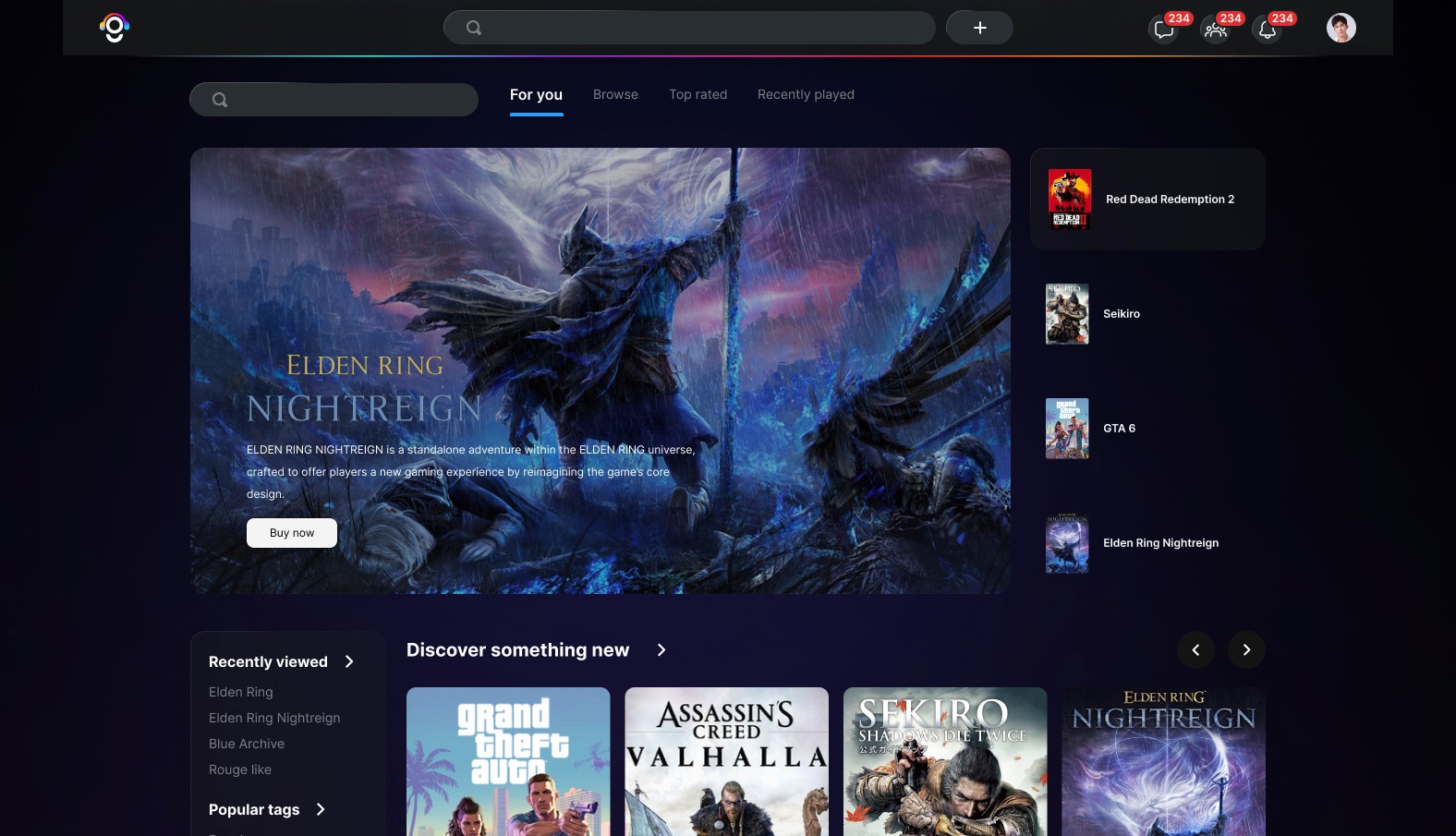Open Blue Archive in recently viewed
Viewport: 1456px width, 836px height.
[247, 744]
